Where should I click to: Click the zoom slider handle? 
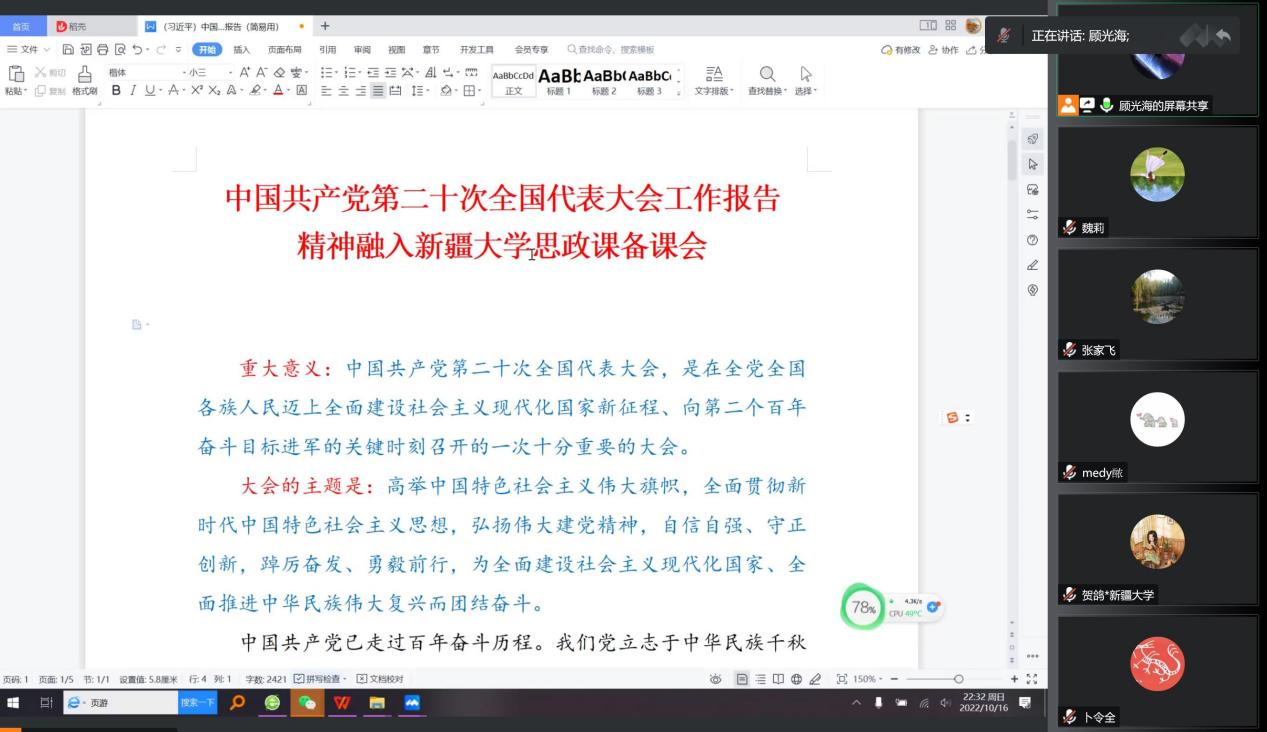[x=958, y=679]
